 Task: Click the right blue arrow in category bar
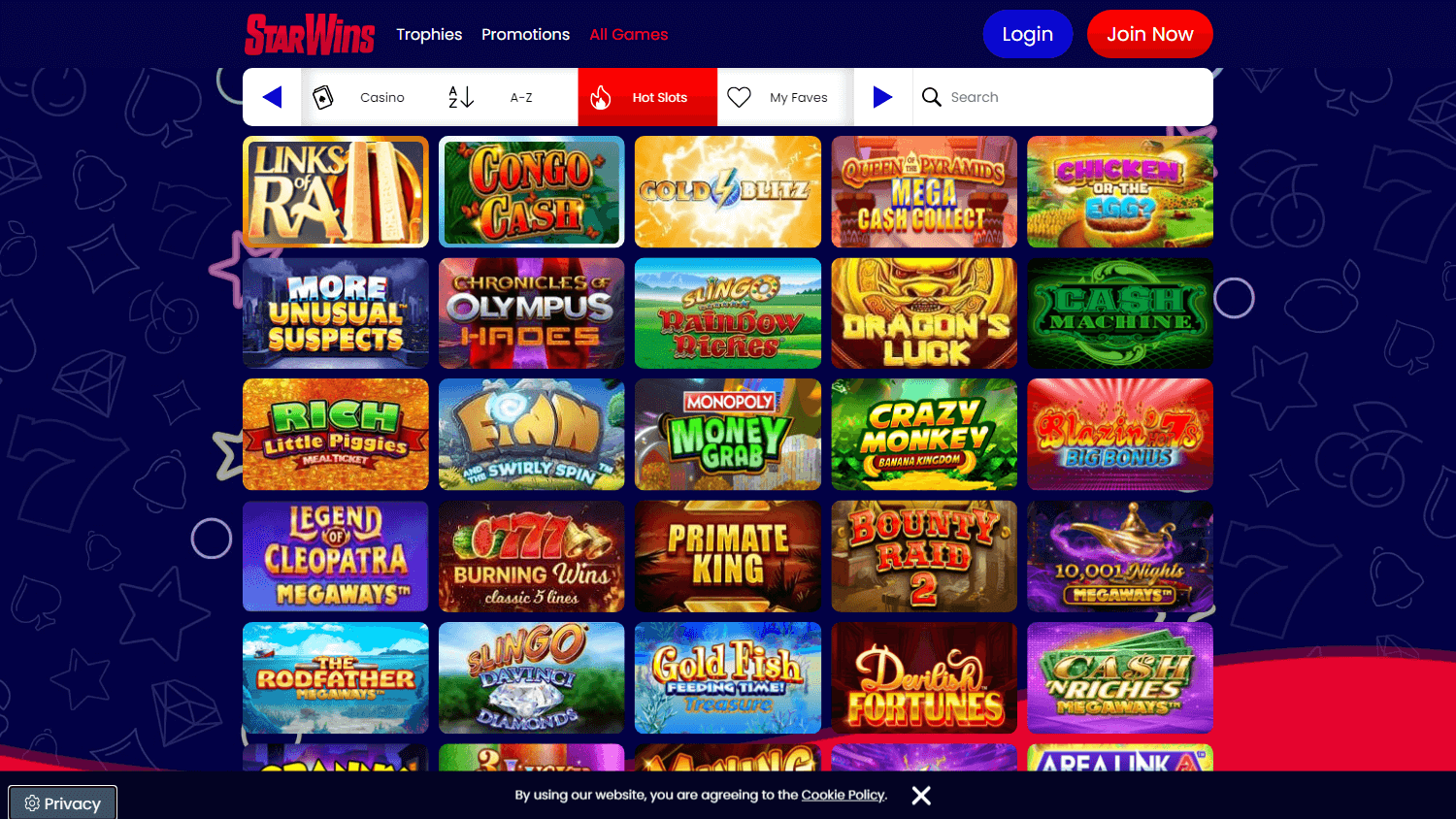882,97
